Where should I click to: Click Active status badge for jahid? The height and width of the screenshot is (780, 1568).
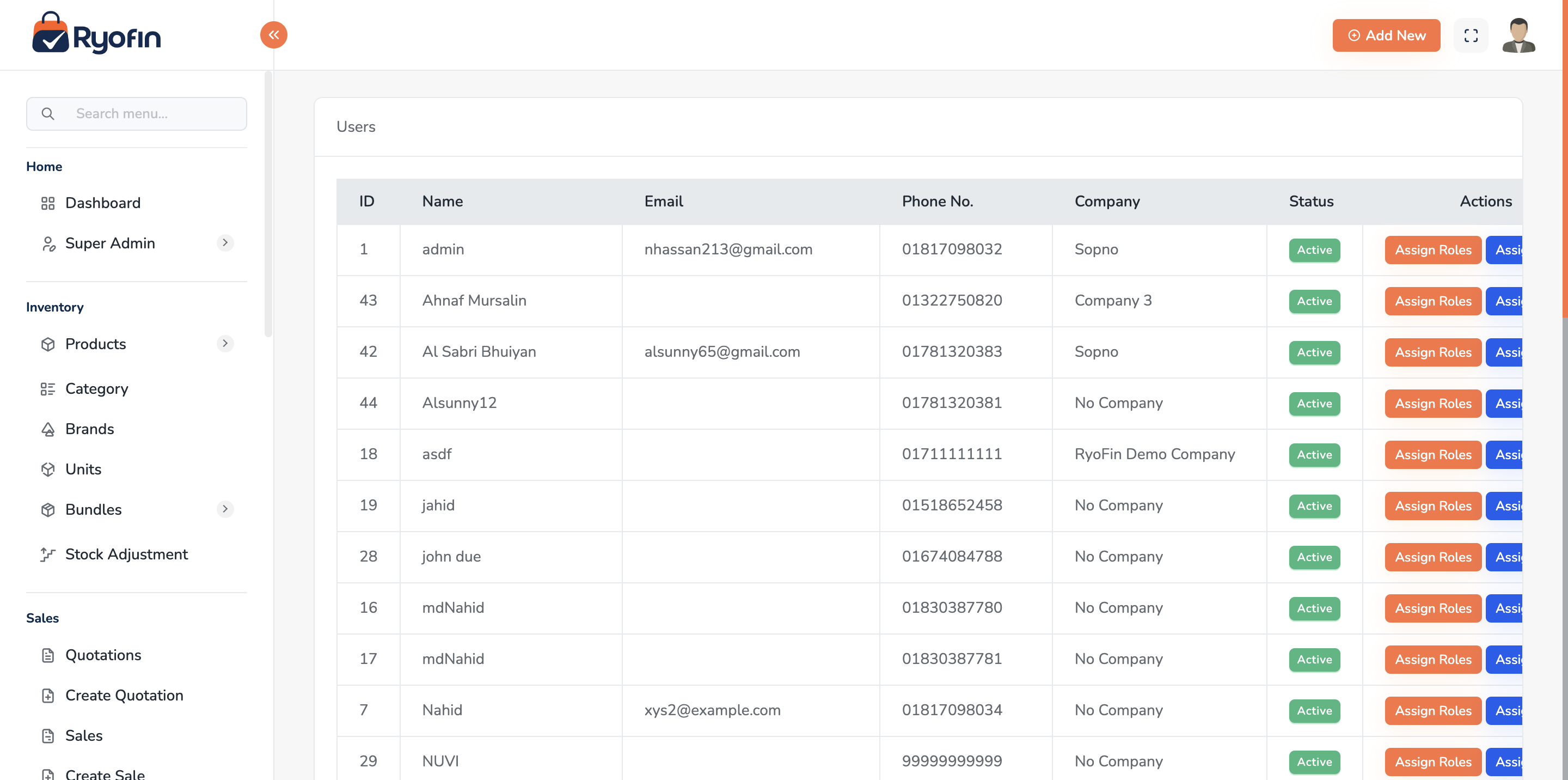click(1314, 506)
